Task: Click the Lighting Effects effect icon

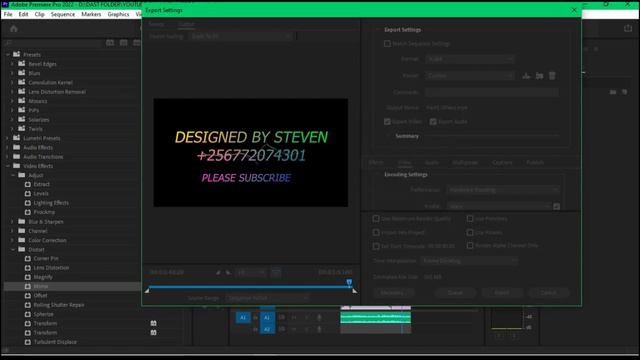Action: pyautogui.click(x=28, y=203)
